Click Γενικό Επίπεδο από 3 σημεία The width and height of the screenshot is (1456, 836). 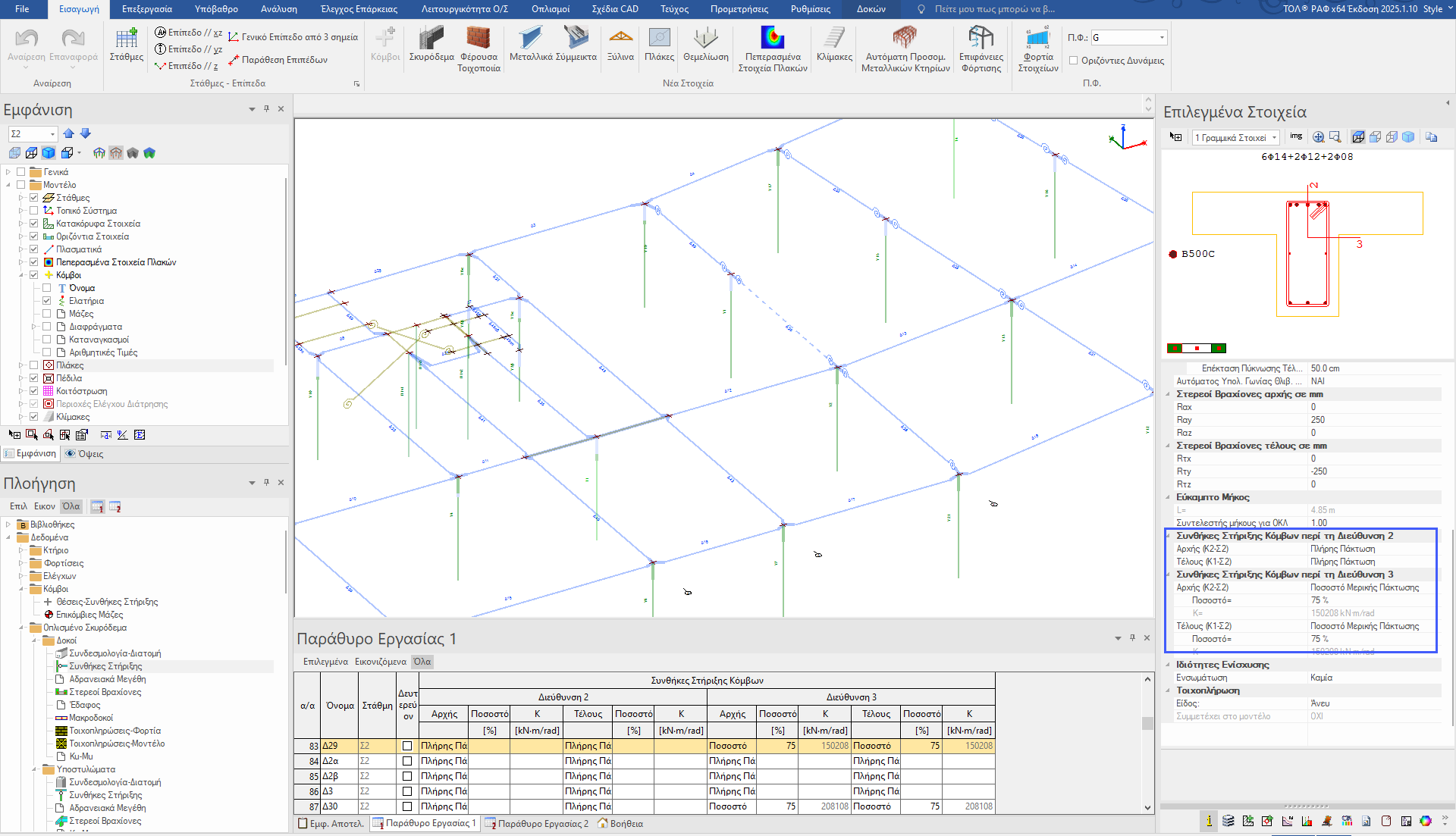[293, 37]
